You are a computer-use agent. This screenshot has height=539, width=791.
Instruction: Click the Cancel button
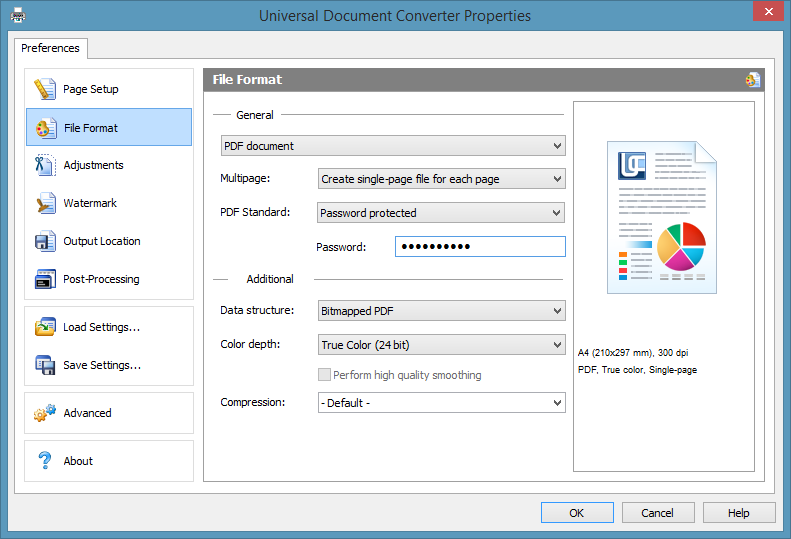[658, 513]
